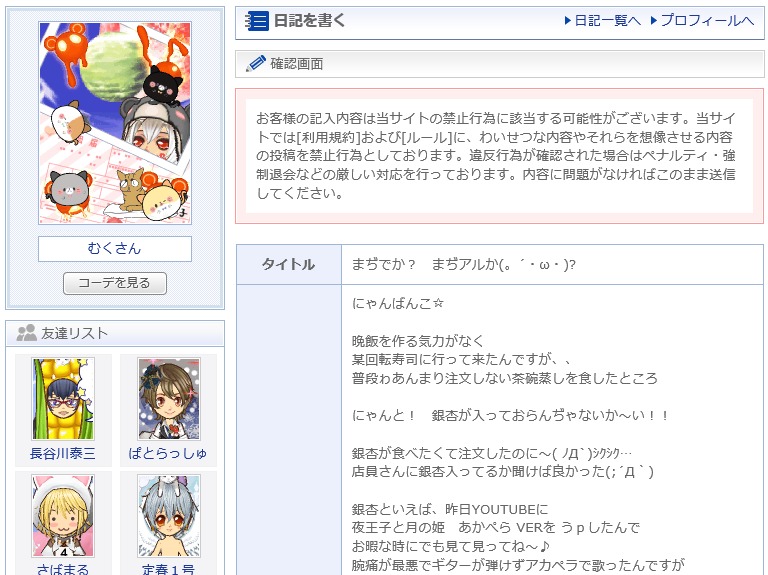
Task: Open ぱとらっしゅ's avatar thumbnail
Action: [169, 399]
